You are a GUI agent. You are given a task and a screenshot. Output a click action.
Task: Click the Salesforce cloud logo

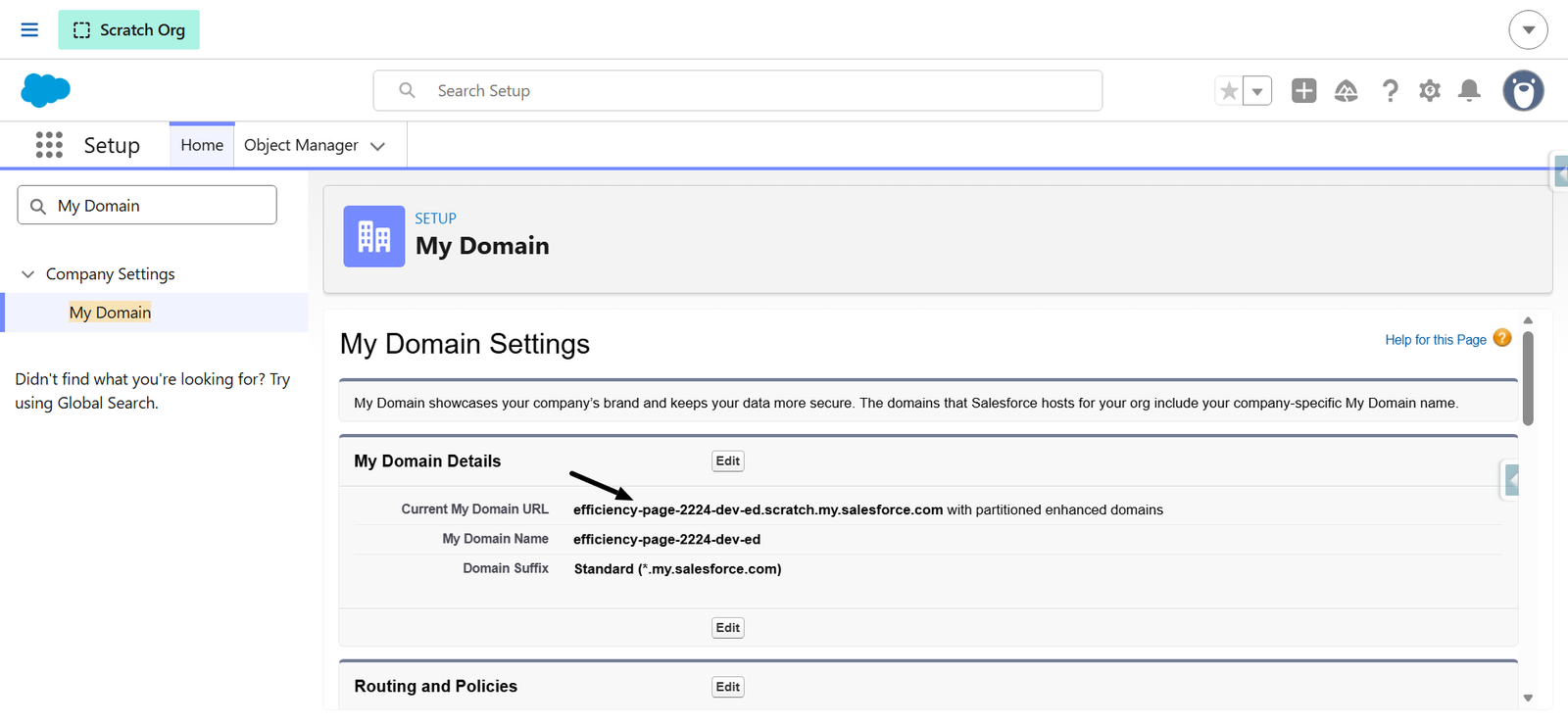(45, 90)
